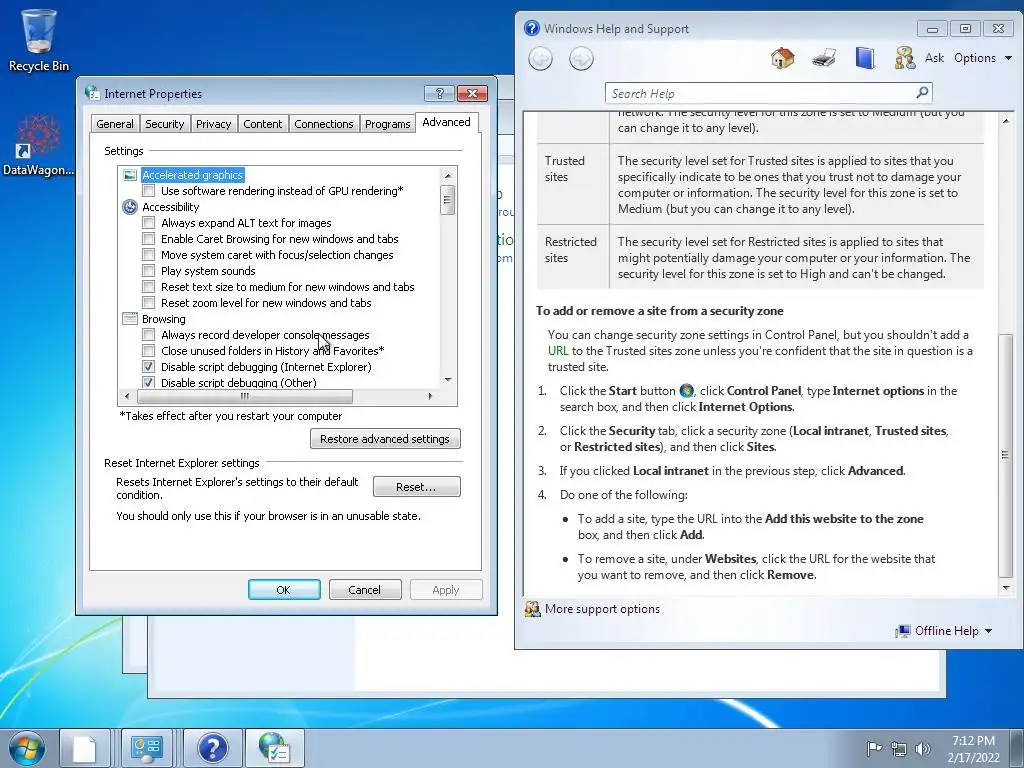Check Always expand ALT text for images
Screen dimensions: 1024x768
pyautogui.click(x=149, y=223)
